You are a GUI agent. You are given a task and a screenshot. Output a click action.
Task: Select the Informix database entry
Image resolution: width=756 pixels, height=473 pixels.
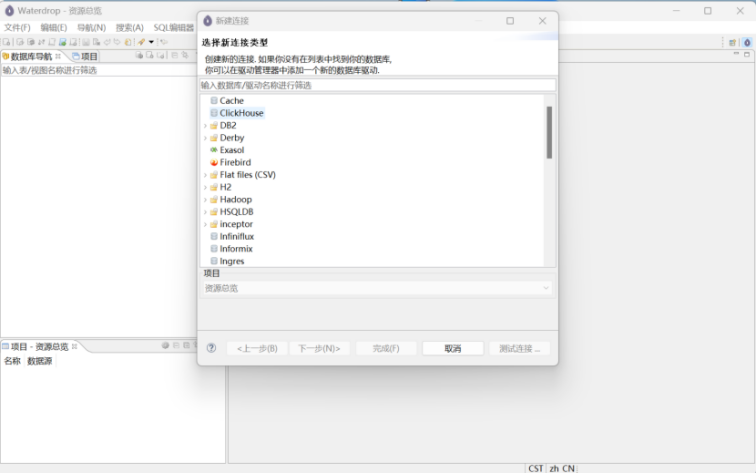236,249
